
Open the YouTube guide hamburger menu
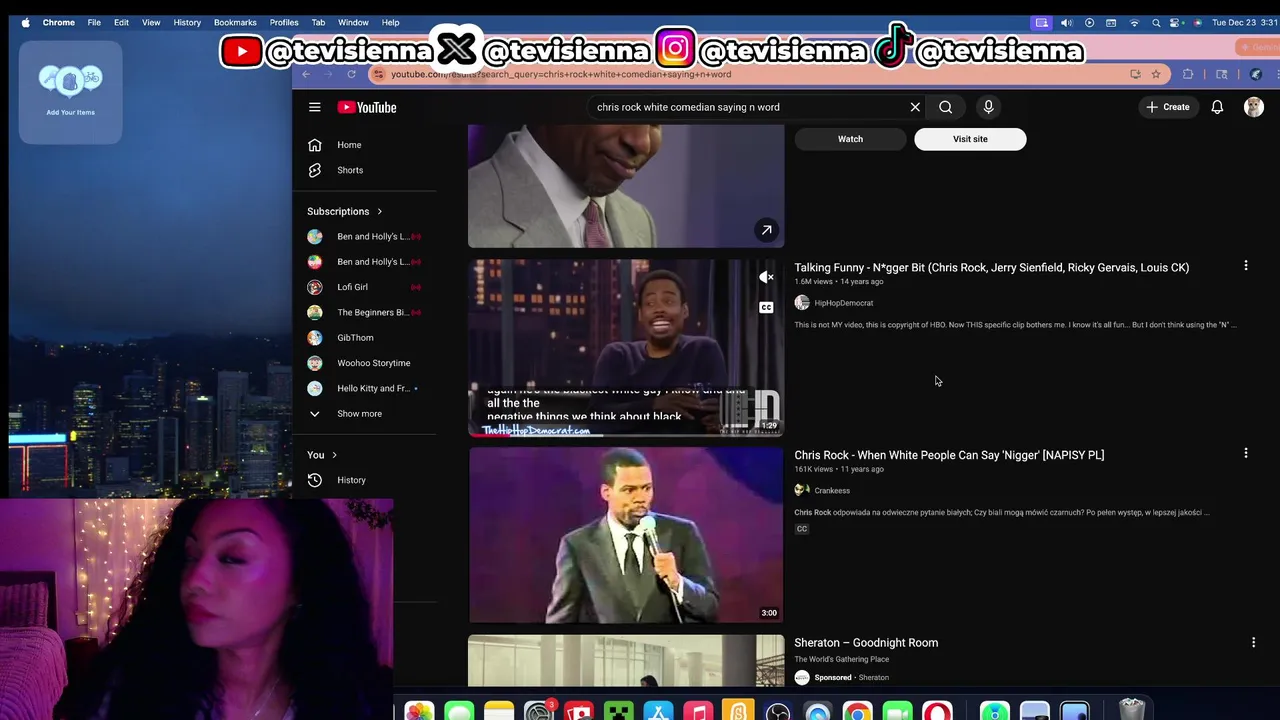pyautogui.click(x=315, y=107)
